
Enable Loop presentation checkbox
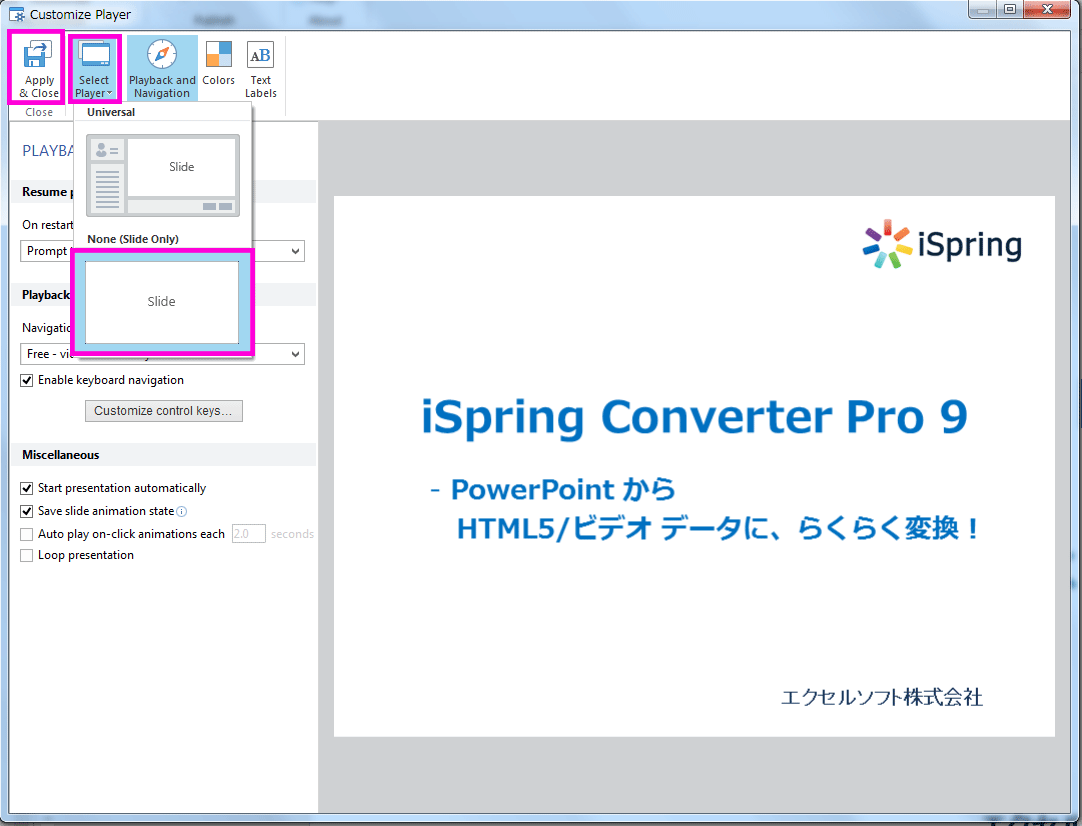[x=27, y=555]
